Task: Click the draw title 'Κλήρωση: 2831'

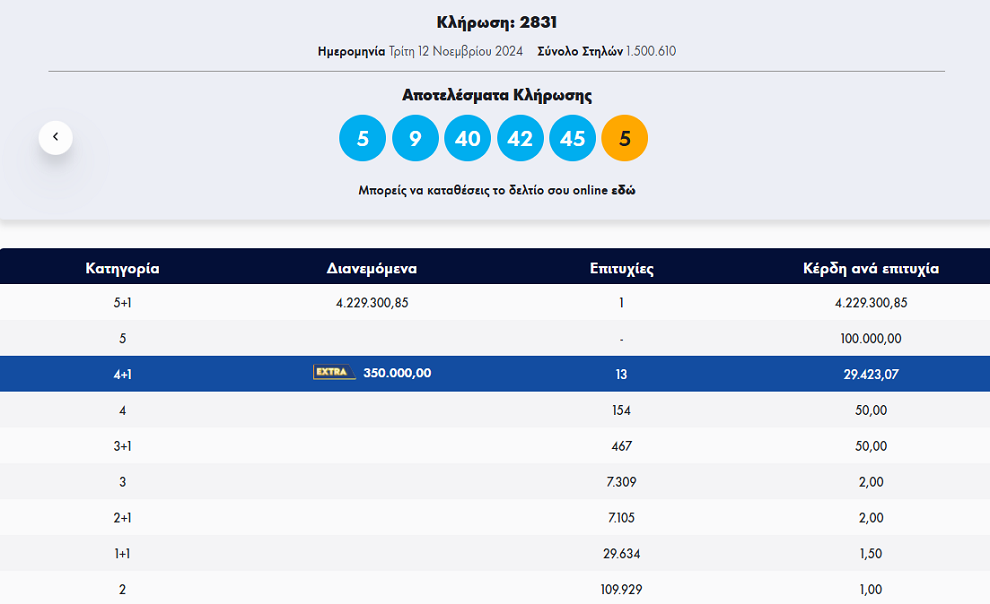Action: [x=496, y=22]
